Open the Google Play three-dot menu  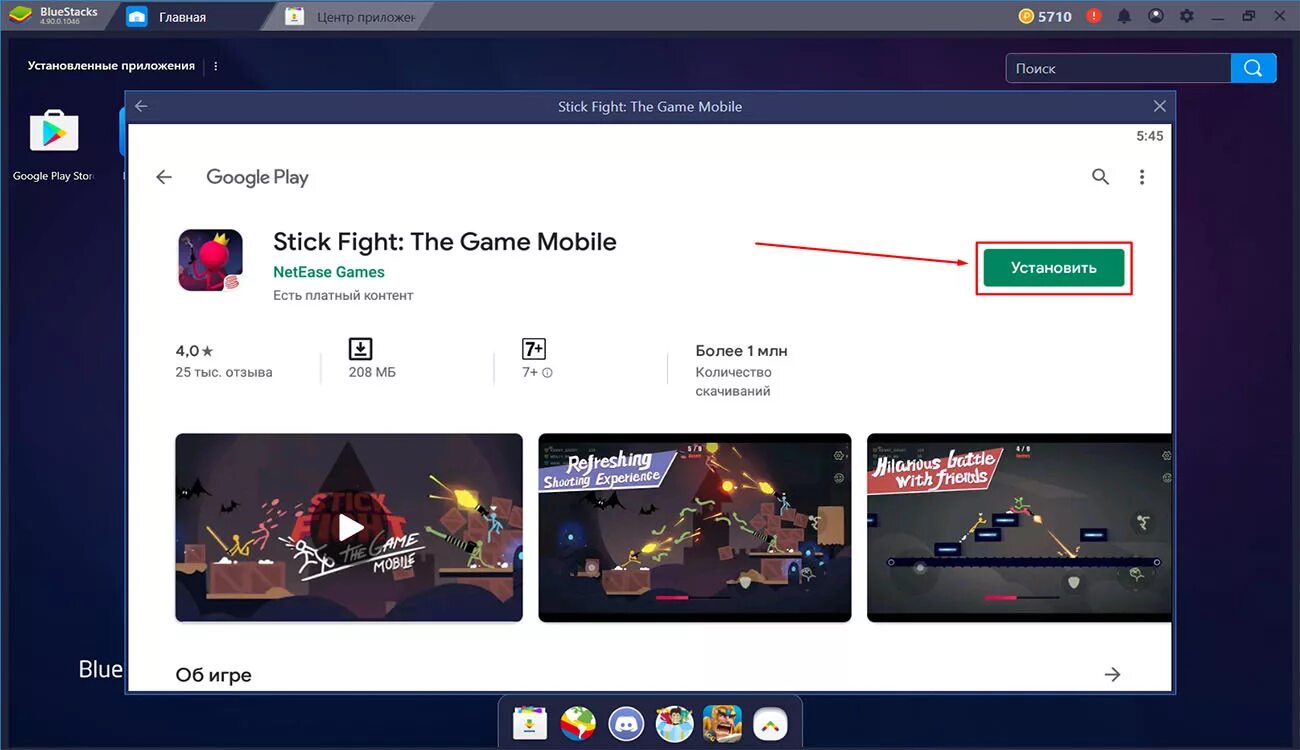1142,177
